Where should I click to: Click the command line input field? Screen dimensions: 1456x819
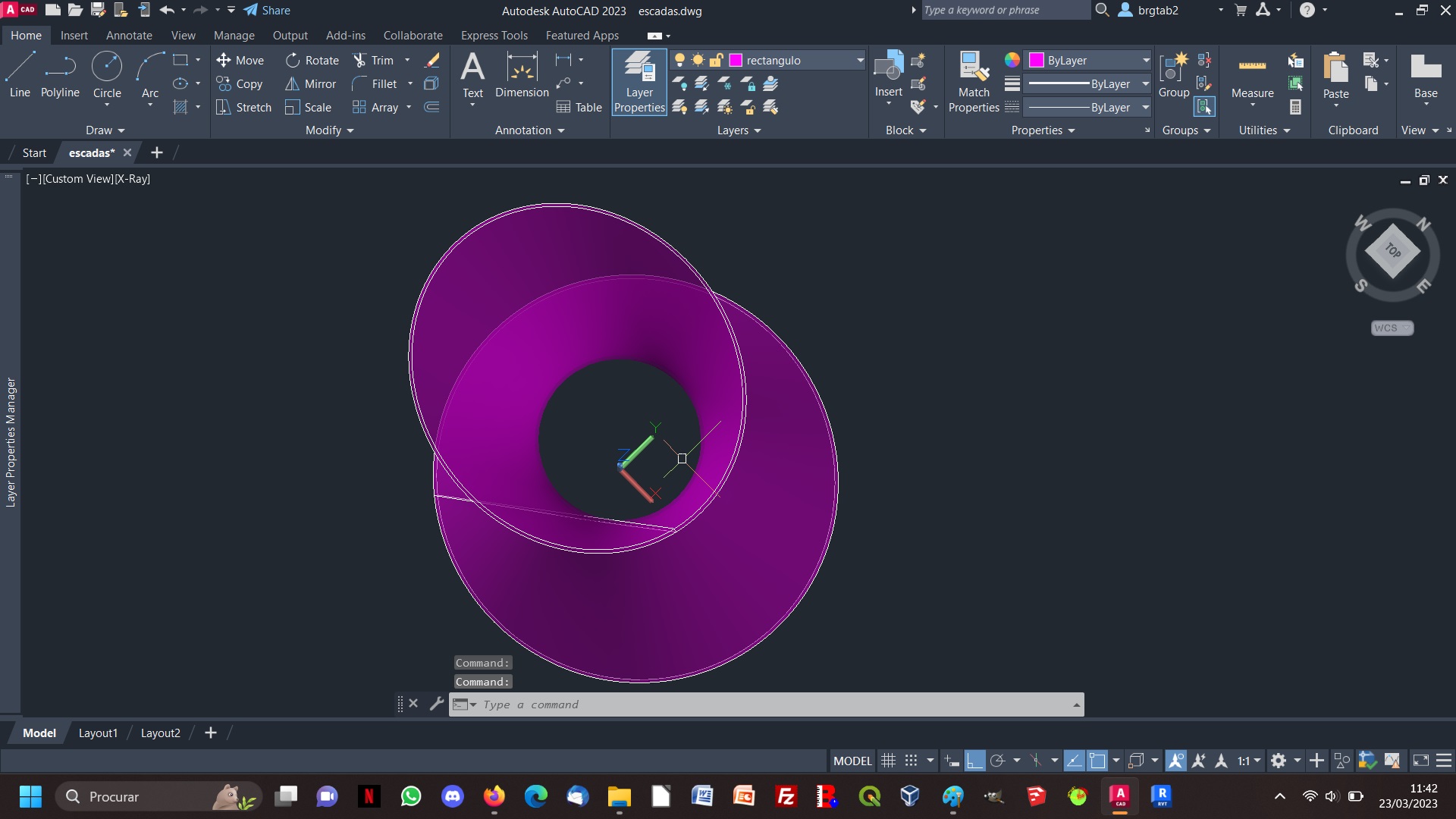[773, 704]
